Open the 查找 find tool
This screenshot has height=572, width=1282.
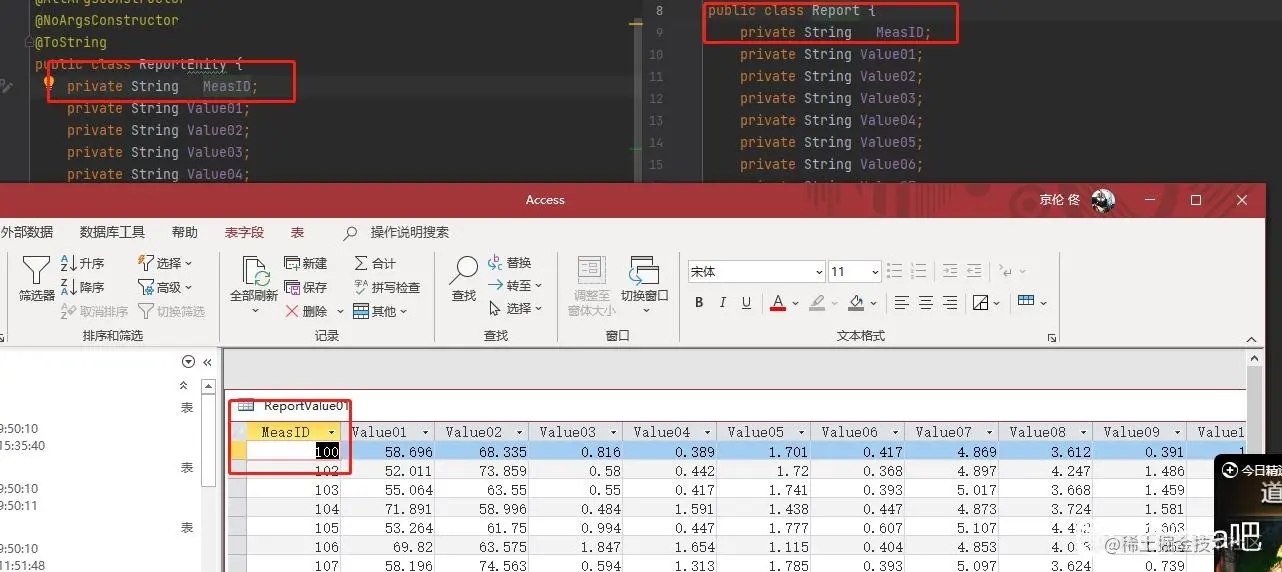(464, 279)
